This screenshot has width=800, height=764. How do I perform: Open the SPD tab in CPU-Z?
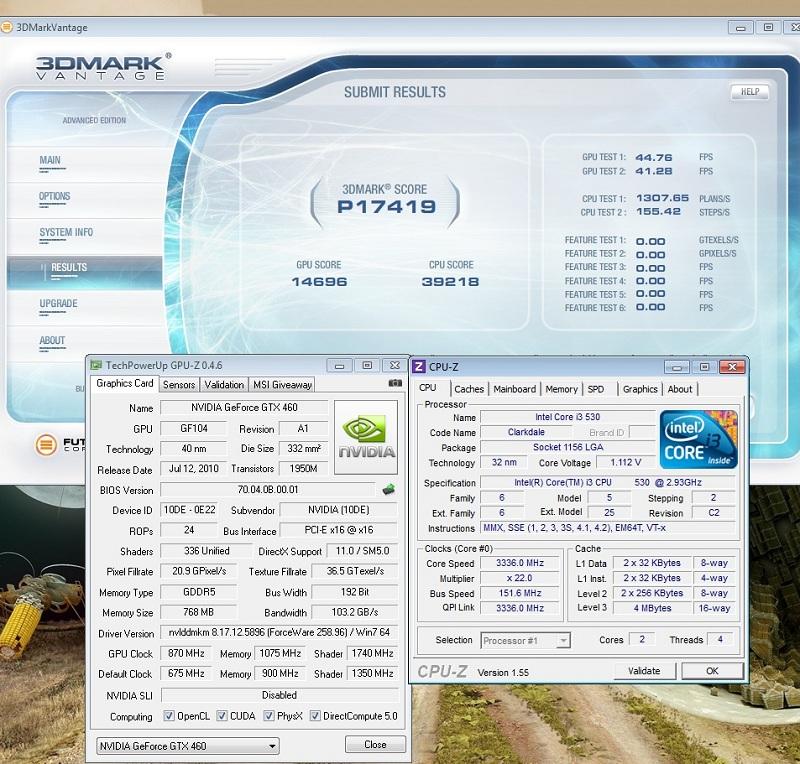[595, 389]
